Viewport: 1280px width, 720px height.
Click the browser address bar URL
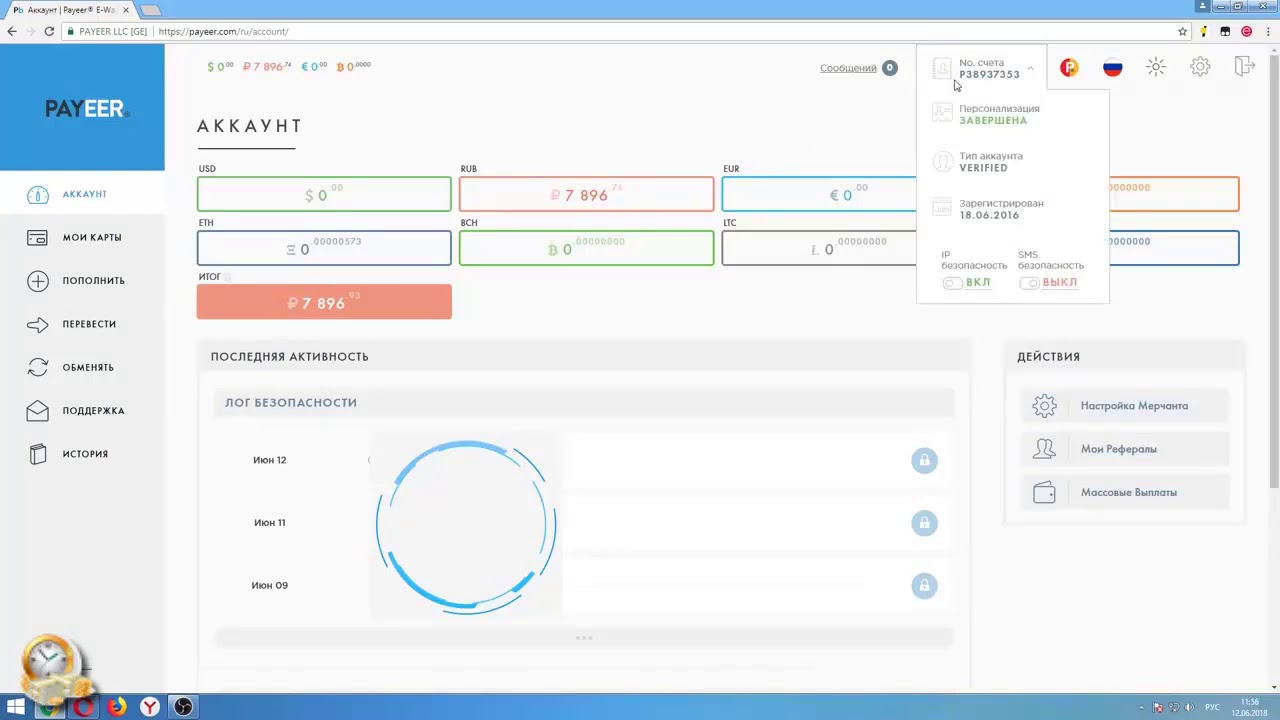pyautogui.click(x=223, y=31)
